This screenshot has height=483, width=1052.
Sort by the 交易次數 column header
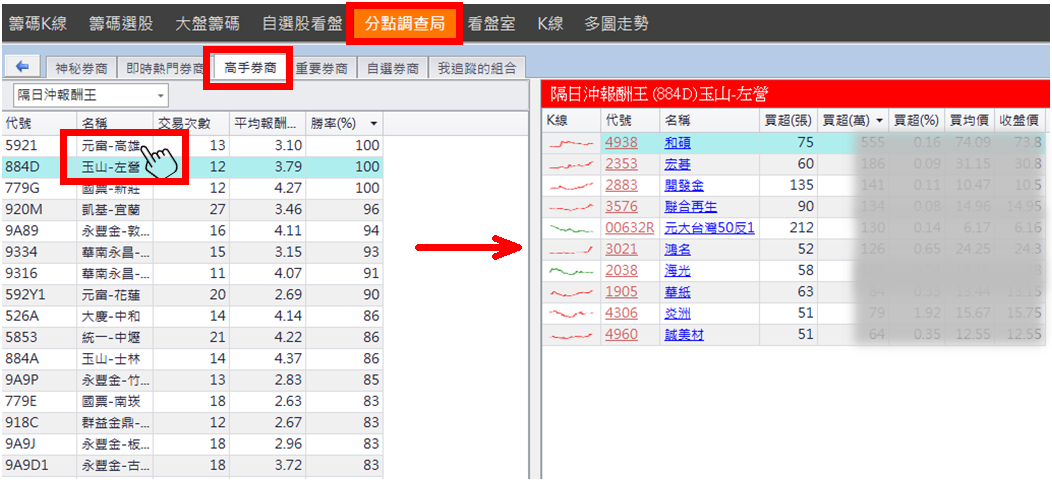(190, 123)
